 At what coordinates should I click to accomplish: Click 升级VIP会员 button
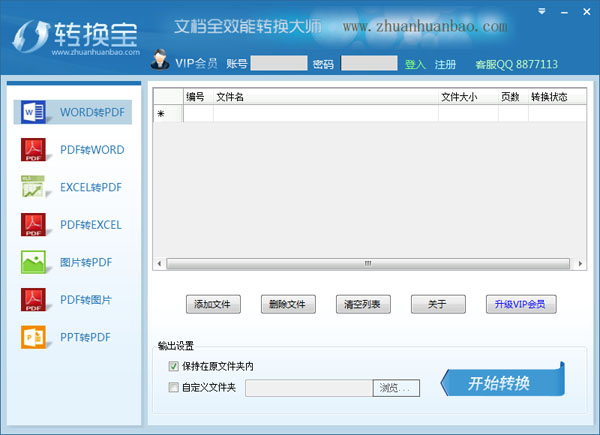pyautogui.click(x=521, y=304)
